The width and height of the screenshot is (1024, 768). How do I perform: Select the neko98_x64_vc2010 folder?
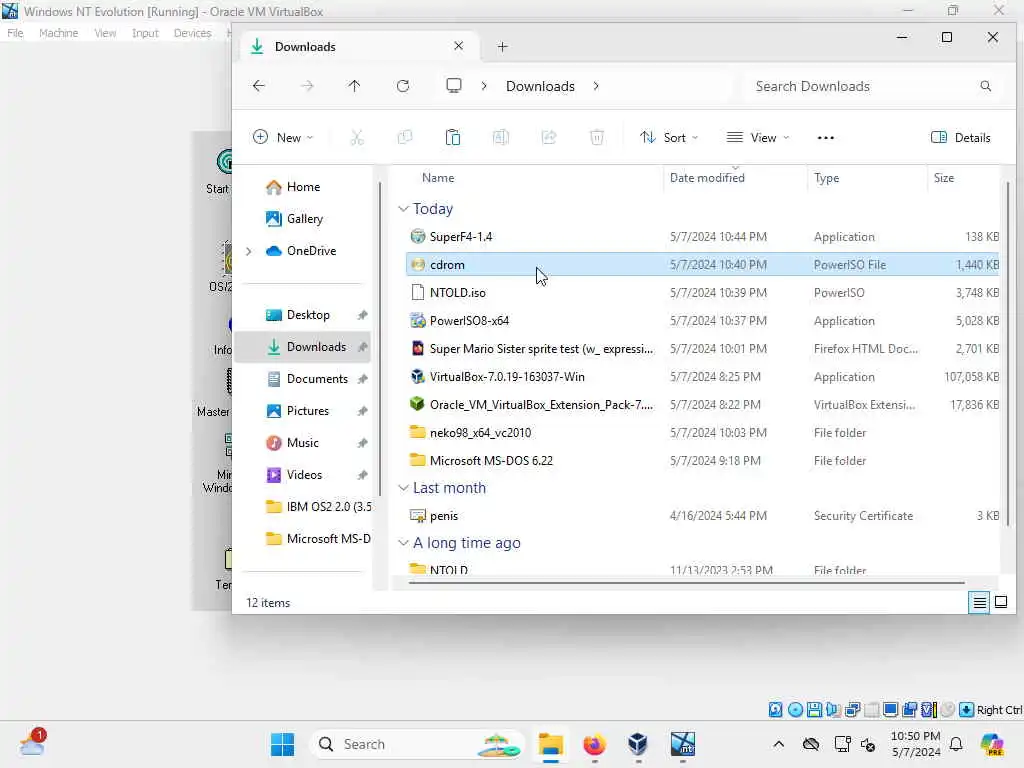[x=703, y=432]
